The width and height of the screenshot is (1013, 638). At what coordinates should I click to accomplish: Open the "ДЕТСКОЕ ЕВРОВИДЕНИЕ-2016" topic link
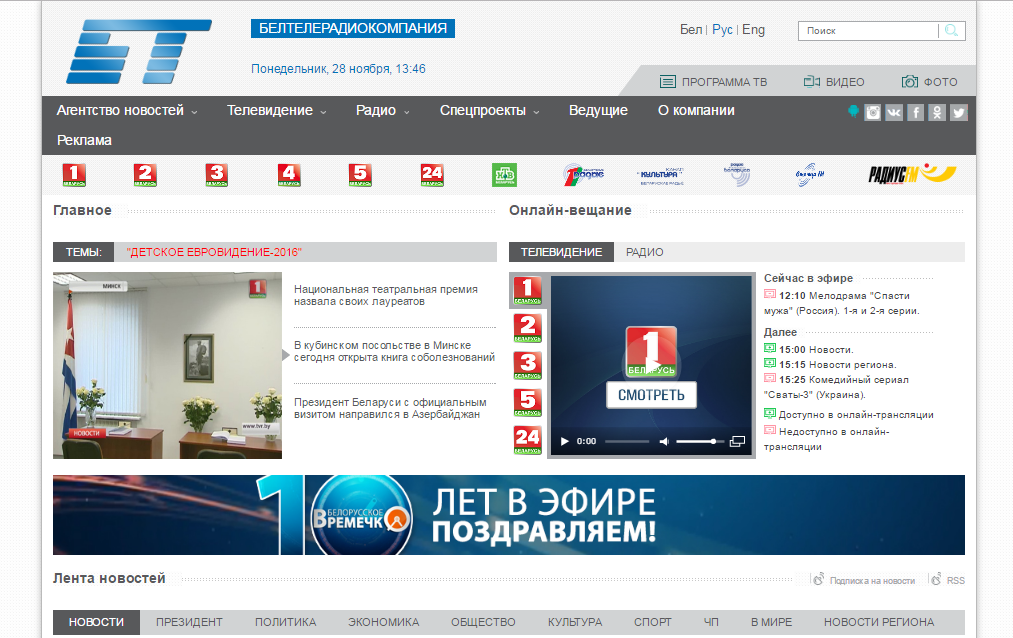click(x=214, y=252)
